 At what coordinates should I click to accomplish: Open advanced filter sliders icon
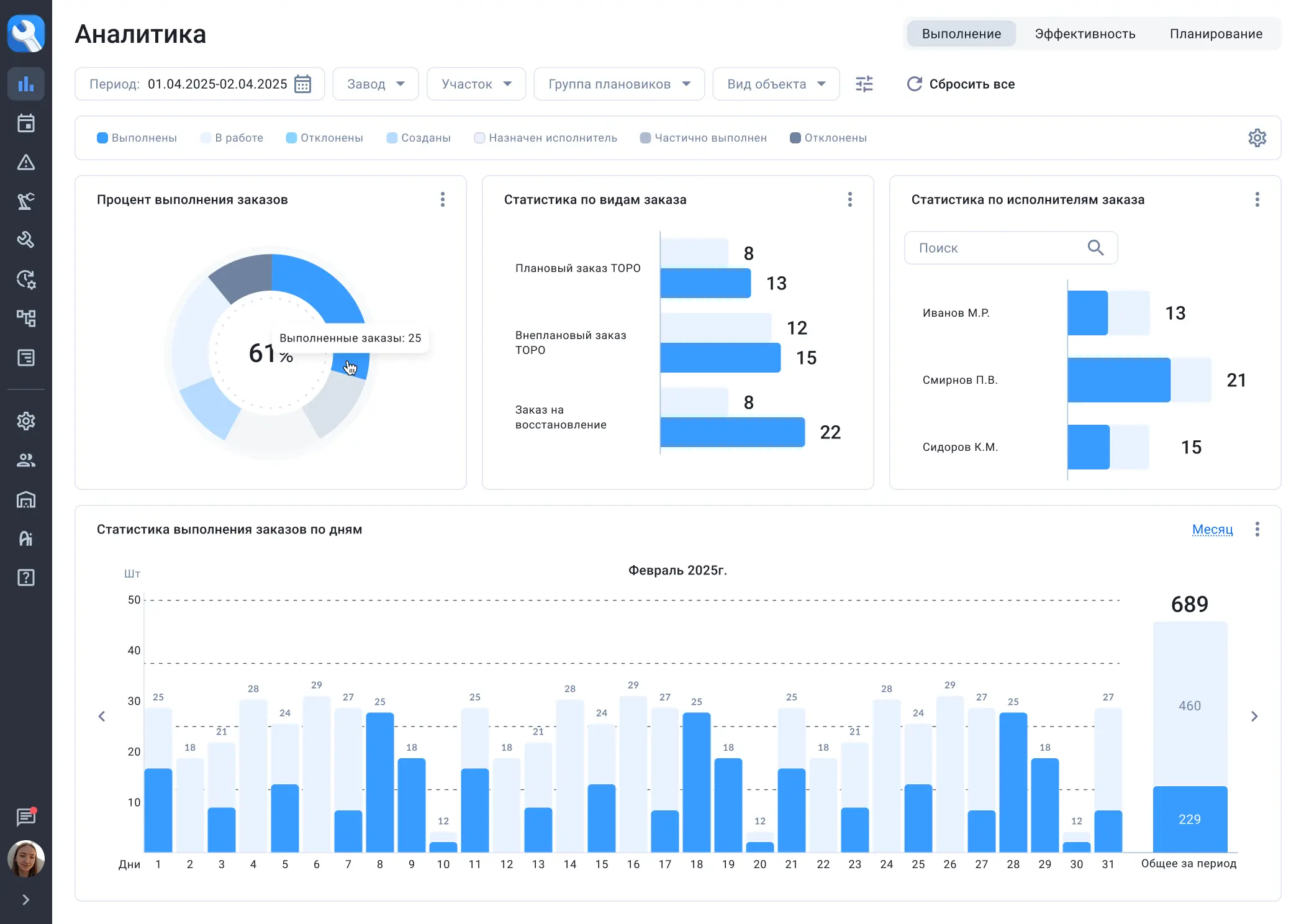click(x=864, y=84)
